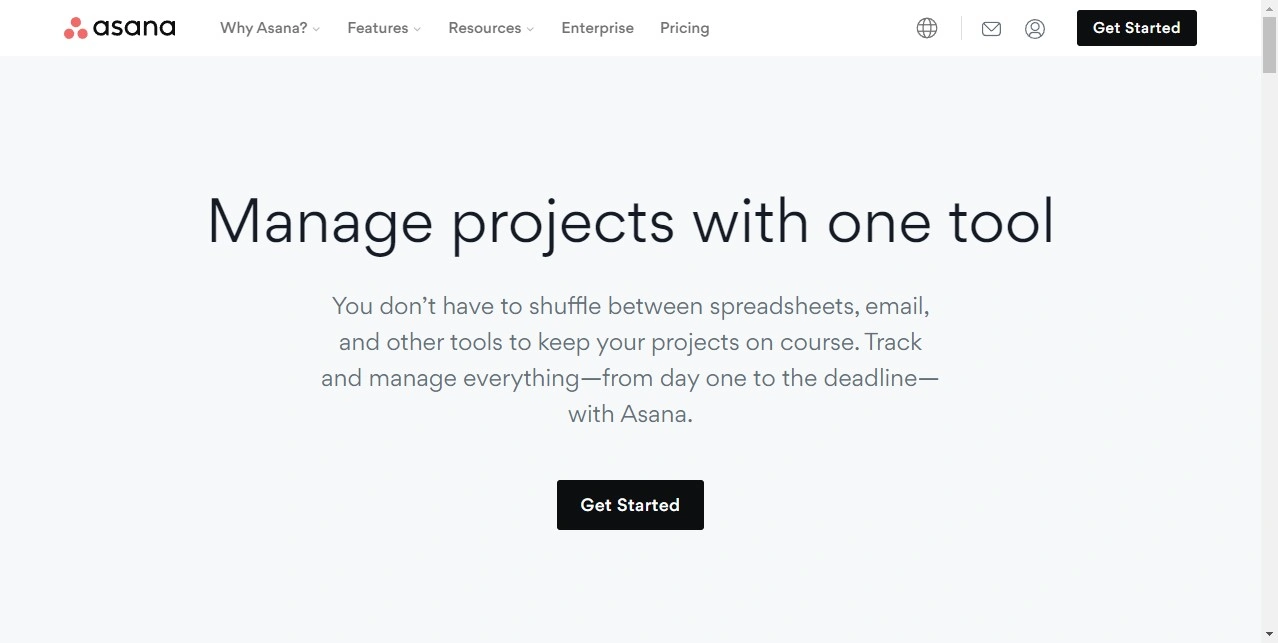Click the scrollbar down arrow
The image size is (1278, 643).
pos(1269,635)
